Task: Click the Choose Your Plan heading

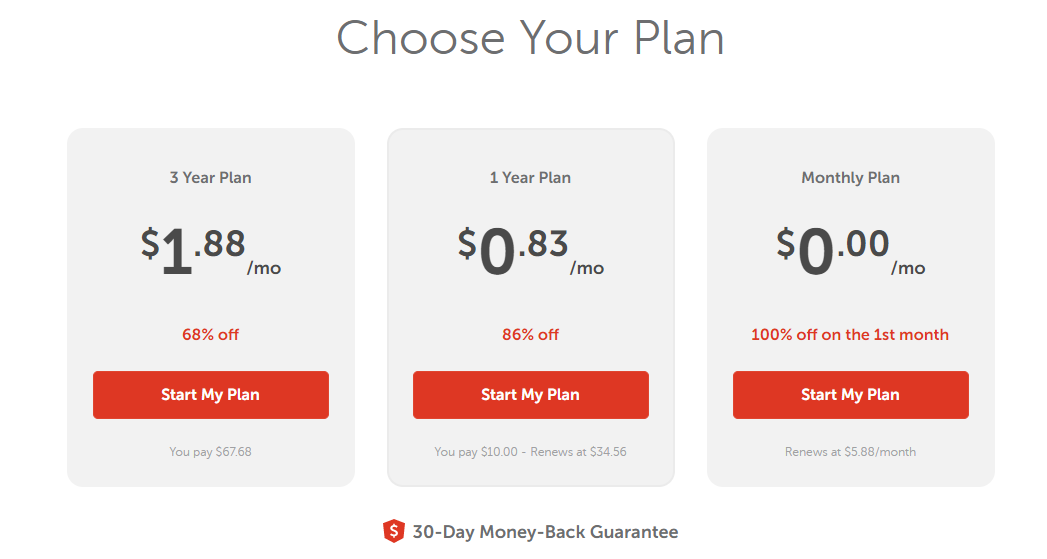Action: tap(530, 37)
